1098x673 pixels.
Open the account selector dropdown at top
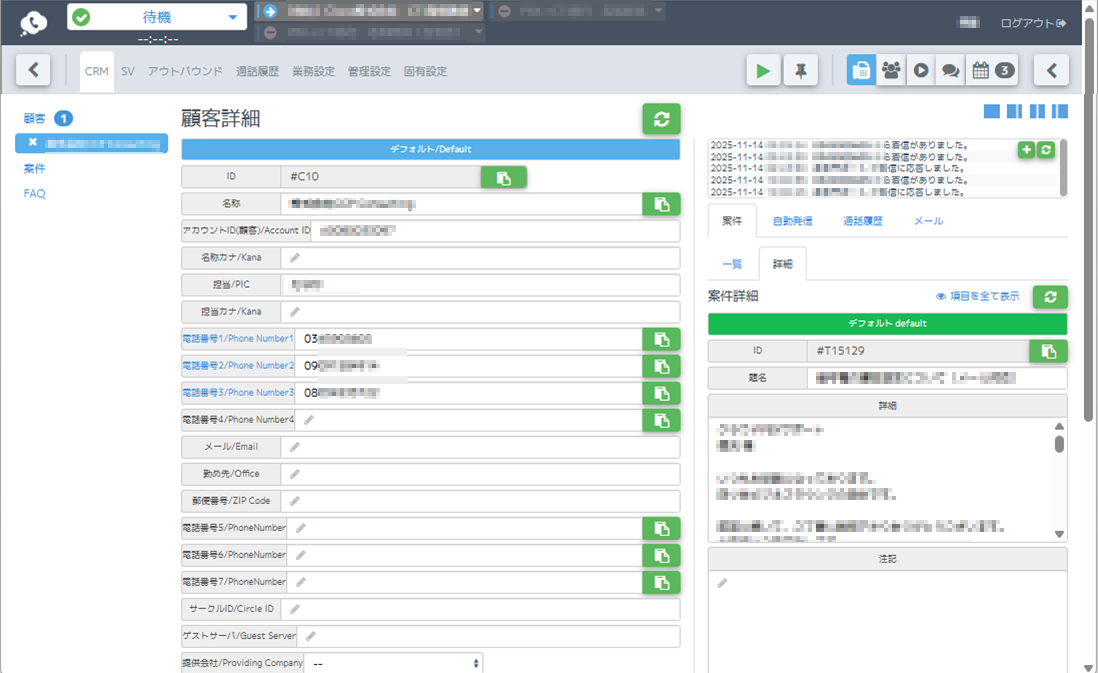pos(380,12)
